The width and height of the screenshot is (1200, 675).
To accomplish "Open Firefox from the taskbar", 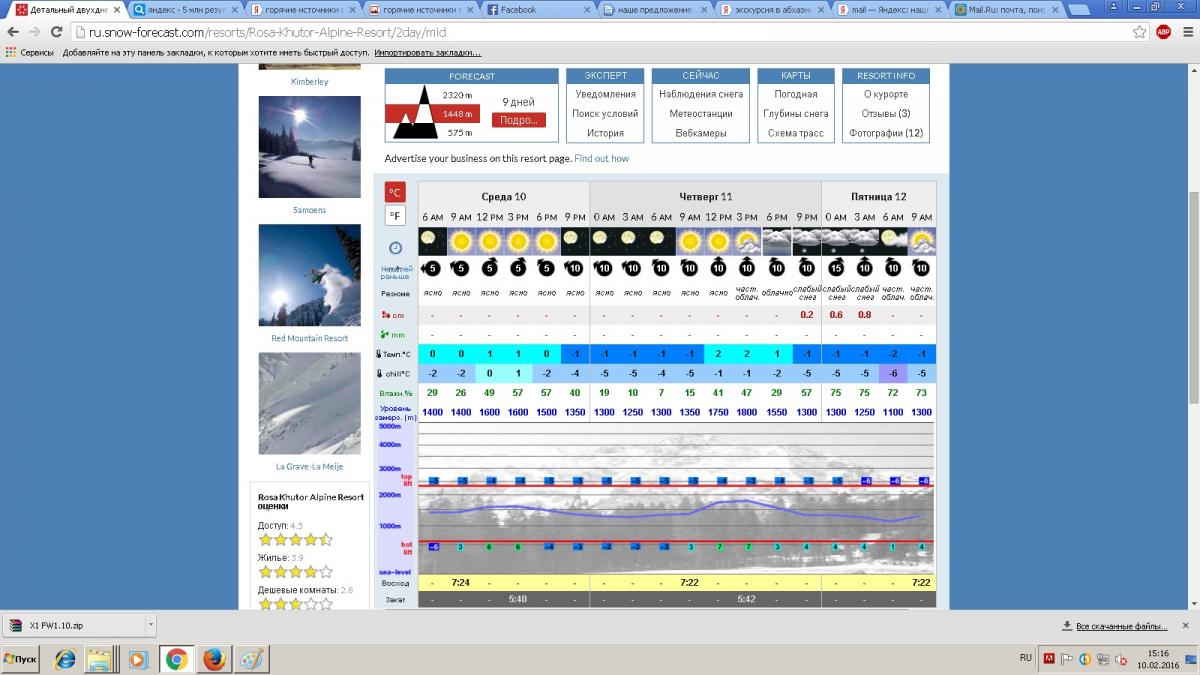I will tap(214, 659).
